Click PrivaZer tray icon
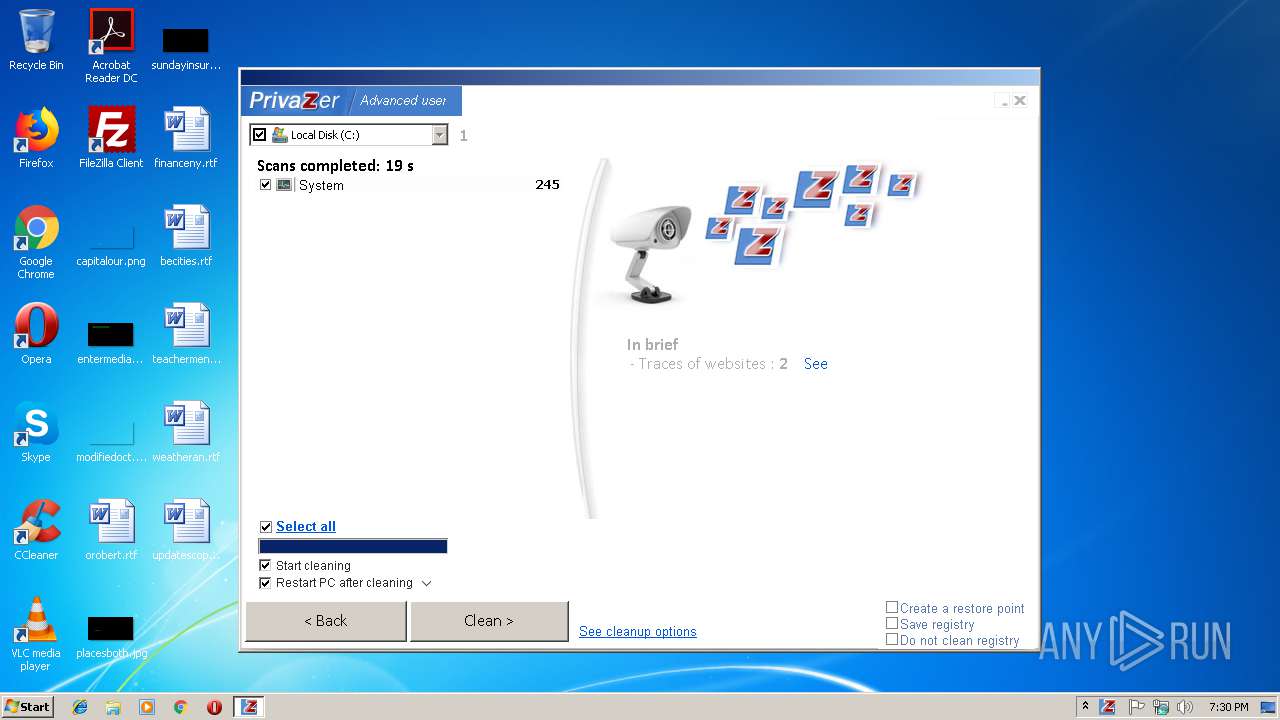 (x=1108, y=707)
